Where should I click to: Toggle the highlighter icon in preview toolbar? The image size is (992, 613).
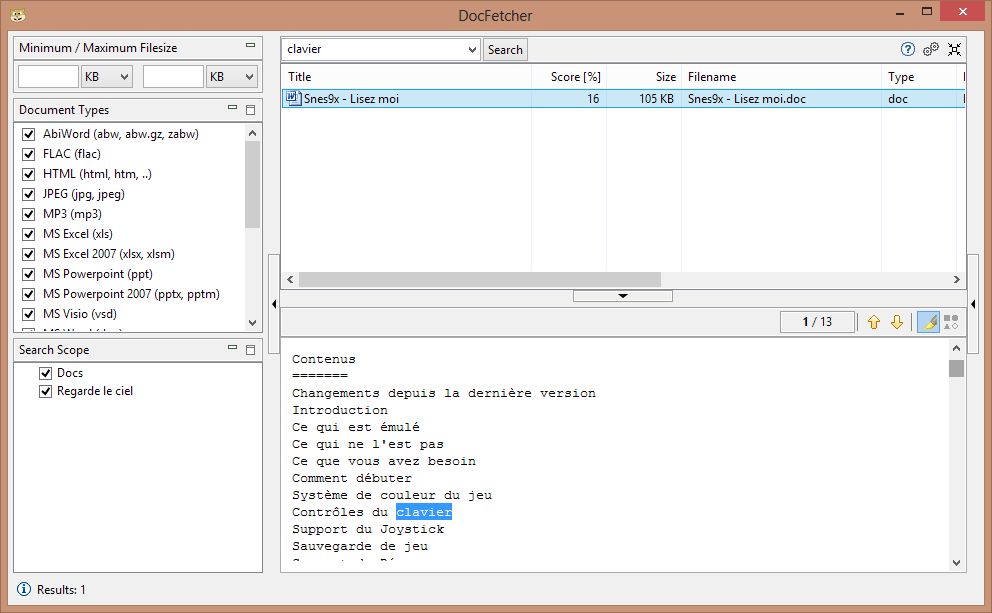[928, 322]
